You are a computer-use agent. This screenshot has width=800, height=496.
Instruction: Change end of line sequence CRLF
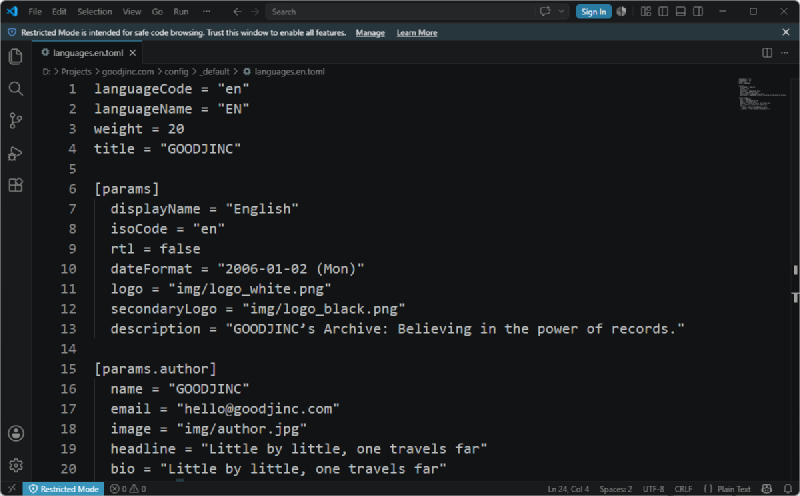tap(683, 489)
